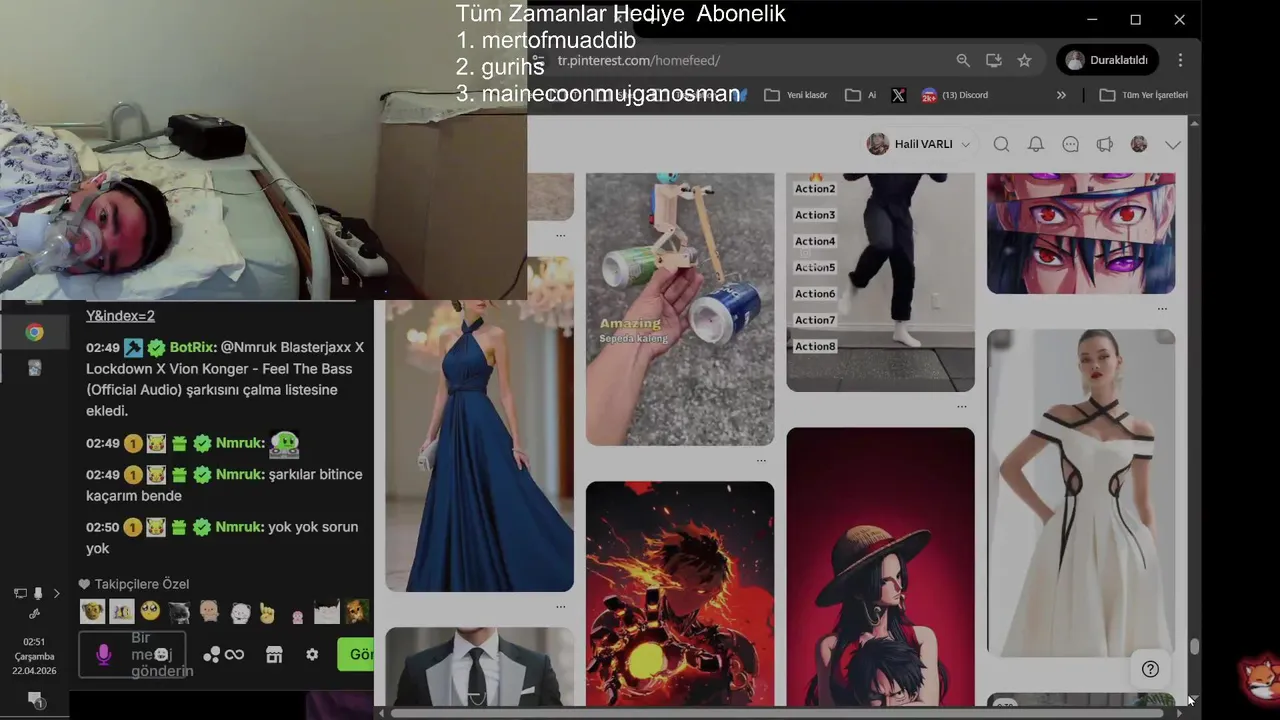Open chat settings gear
This screenshot has height=720, width=1280.
tap(312, 654)
